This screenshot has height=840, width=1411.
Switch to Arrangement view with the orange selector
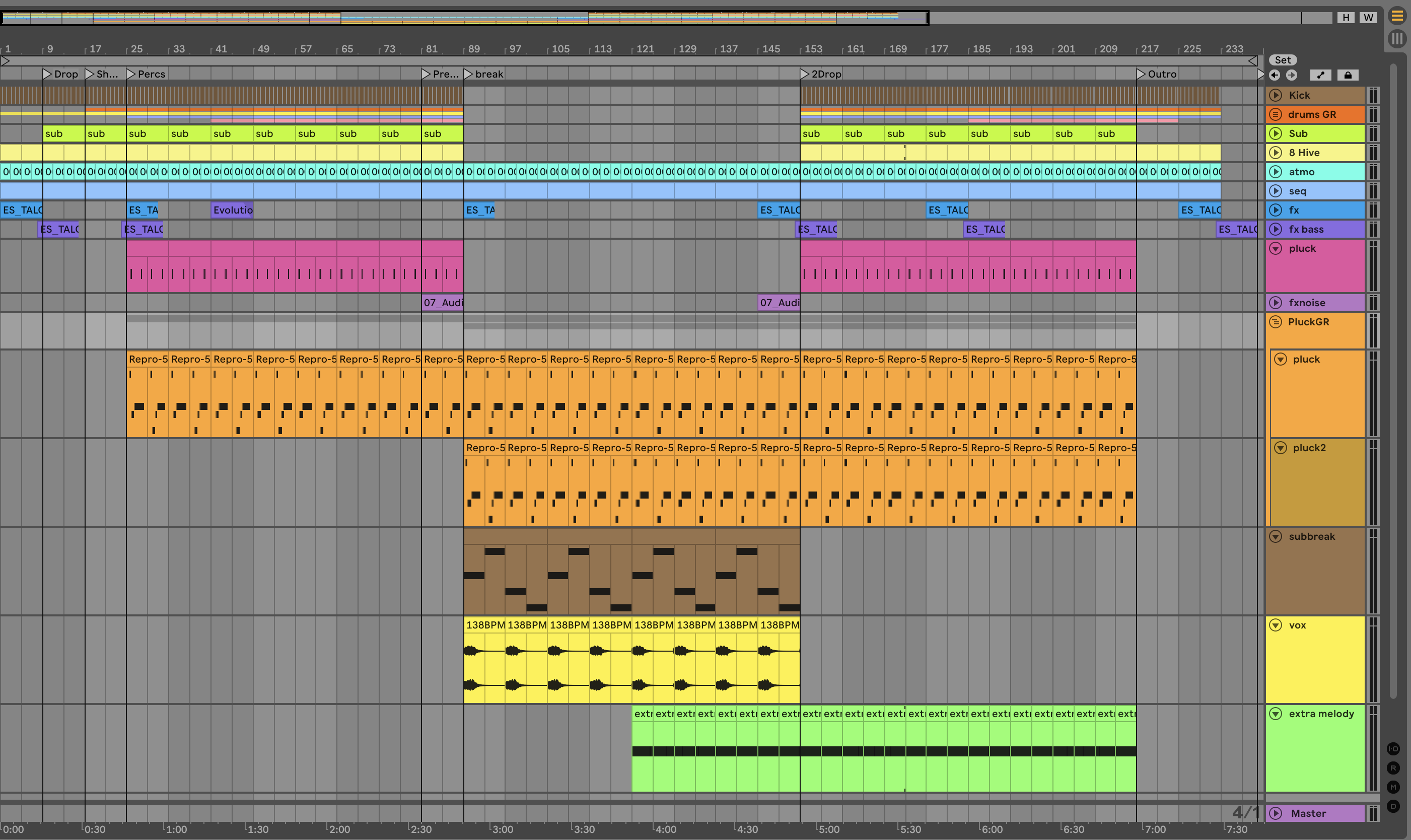click(x=1397, y=16)
